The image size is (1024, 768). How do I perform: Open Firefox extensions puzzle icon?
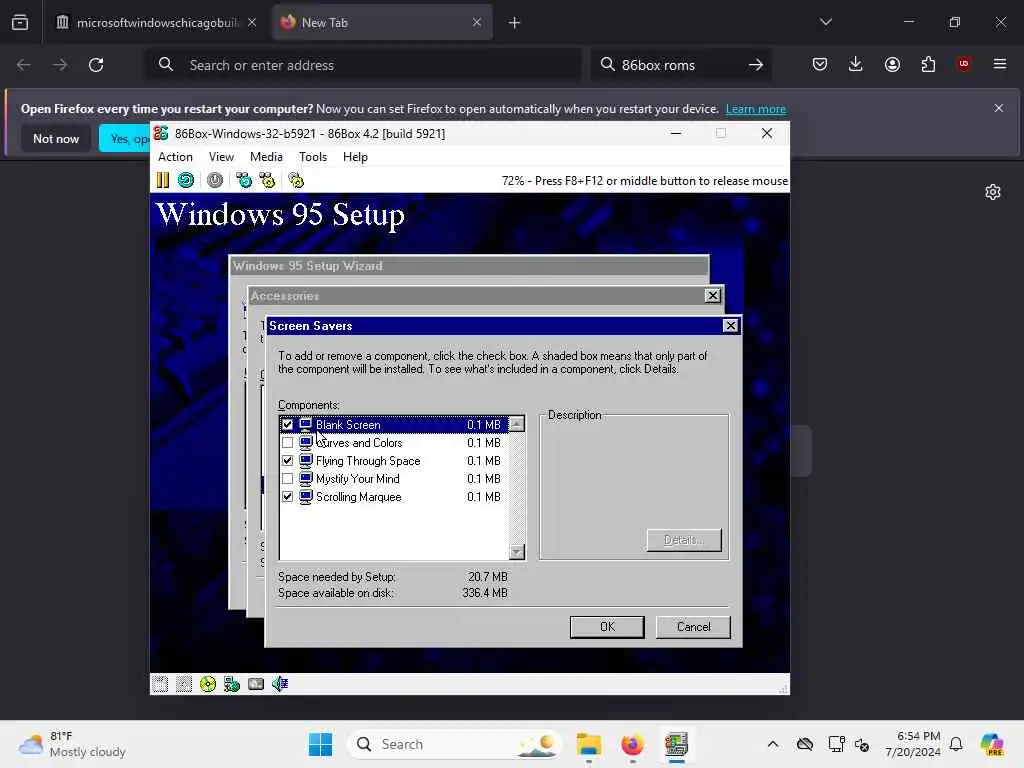coord(928,64)
